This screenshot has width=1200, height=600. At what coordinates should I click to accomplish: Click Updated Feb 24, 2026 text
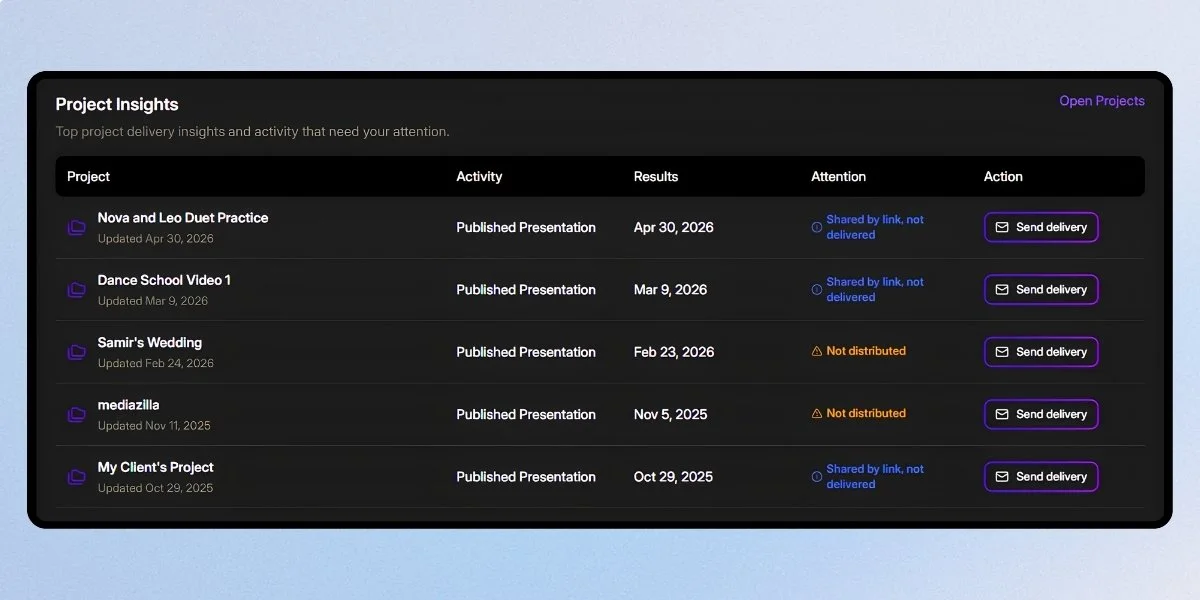(x=156, y=364)
